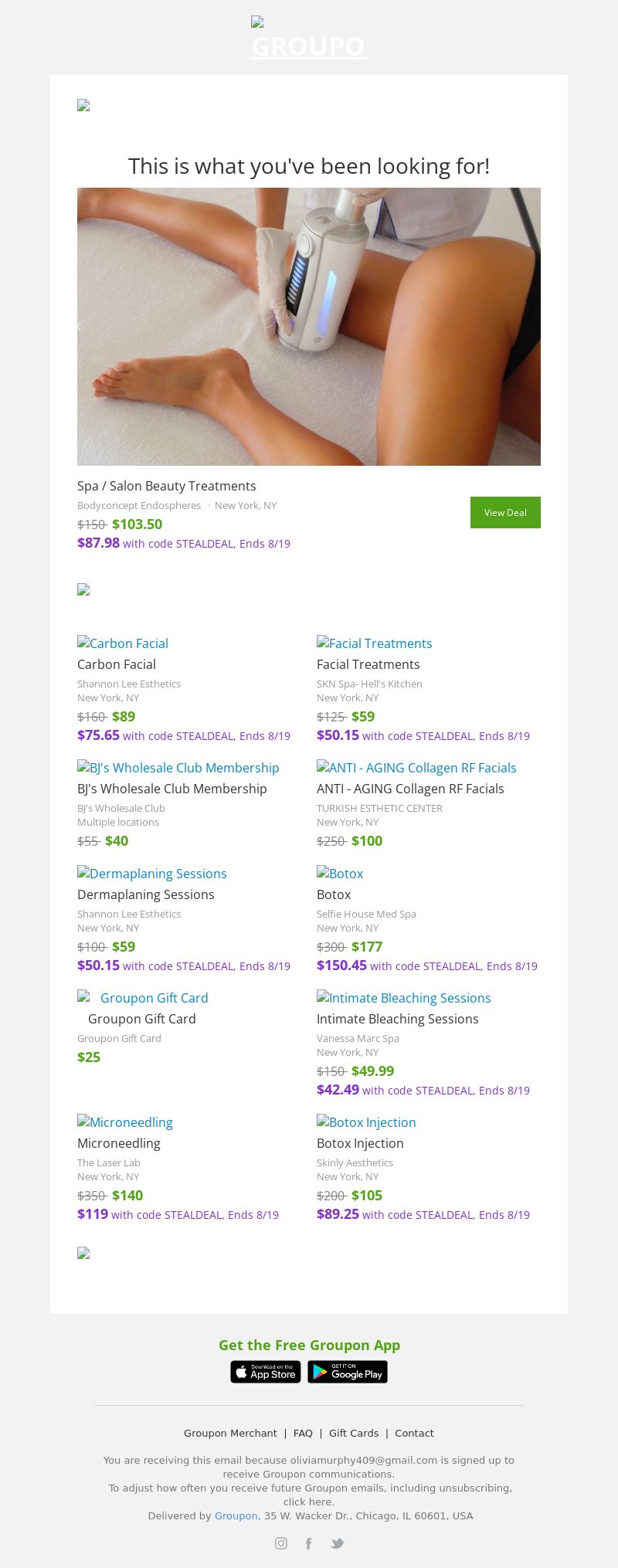
Task: Click the Twitter bird icon
Action: [x=338, y=1543]
